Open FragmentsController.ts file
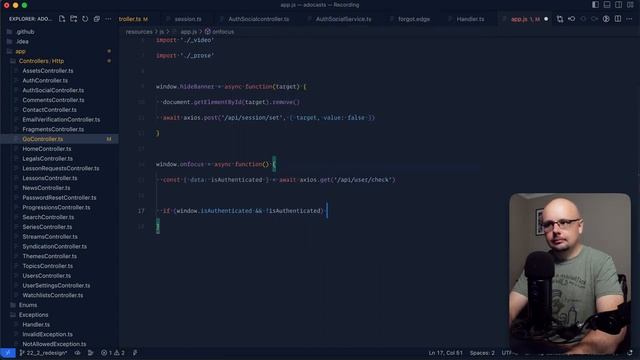Screen dimensions: 640x360 click(53, 129)
